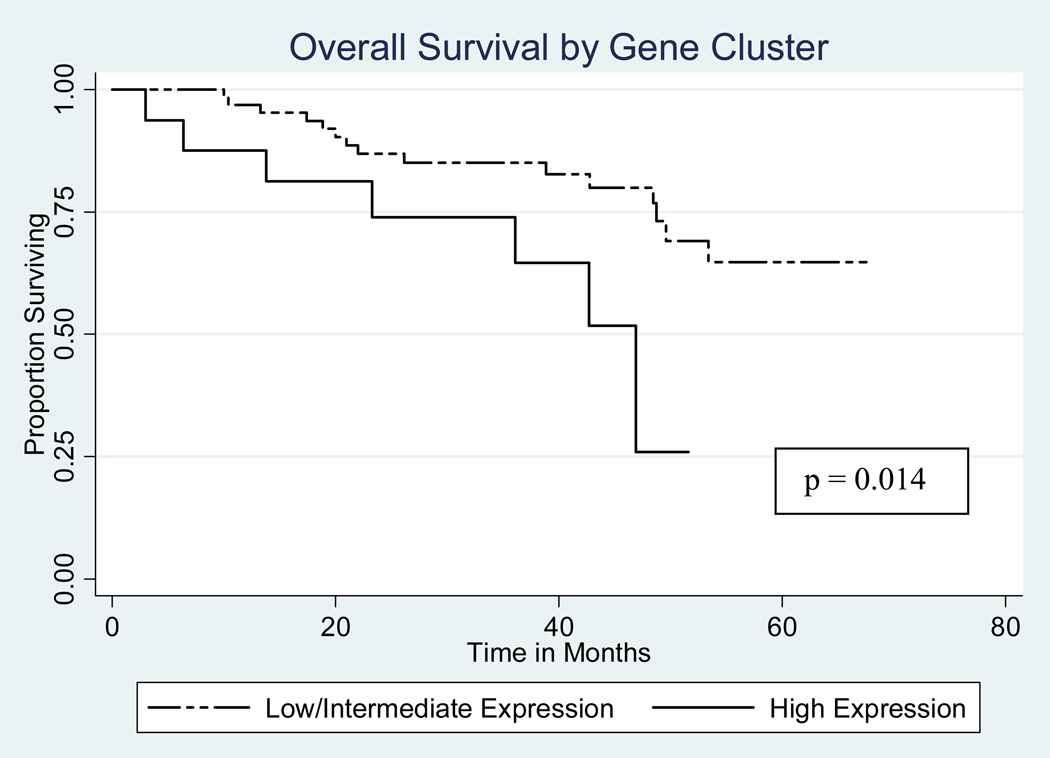The width and height of the screenshot is (1050, 758).
Task: Click the chart title 'Overall Survival by Gene Cluster'
Action: coord(558,46)
